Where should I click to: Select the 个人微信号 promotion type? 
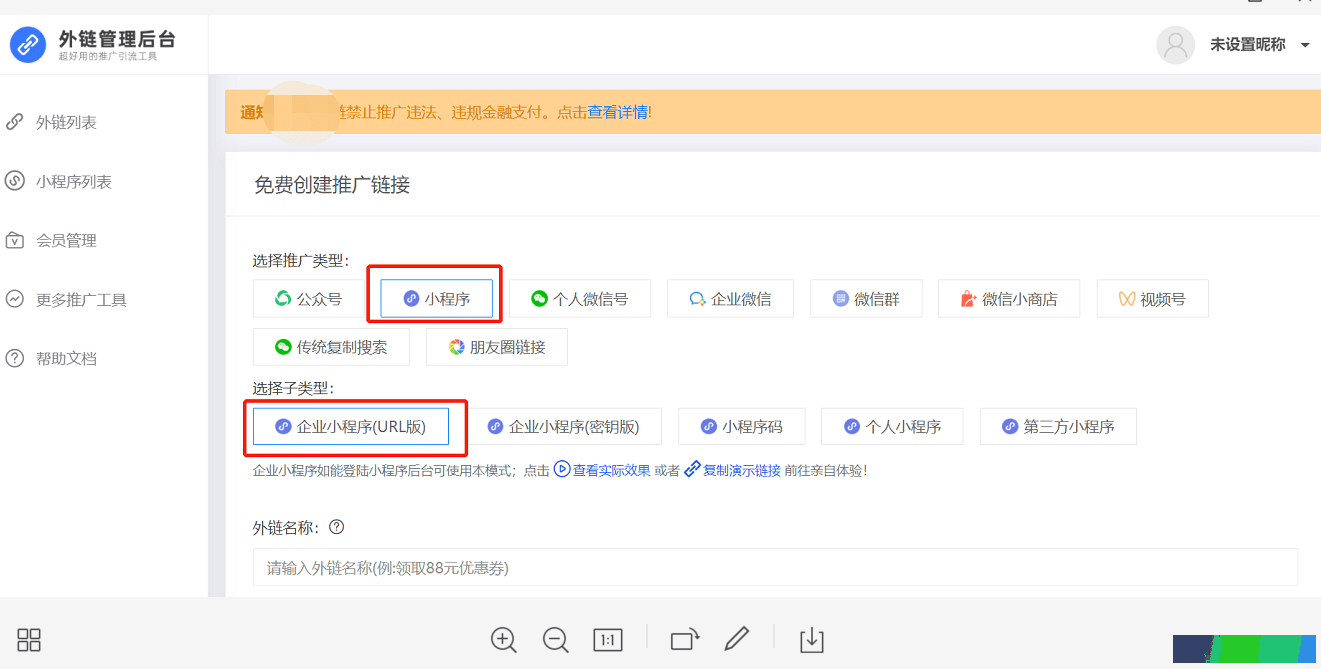click(580, 298)
